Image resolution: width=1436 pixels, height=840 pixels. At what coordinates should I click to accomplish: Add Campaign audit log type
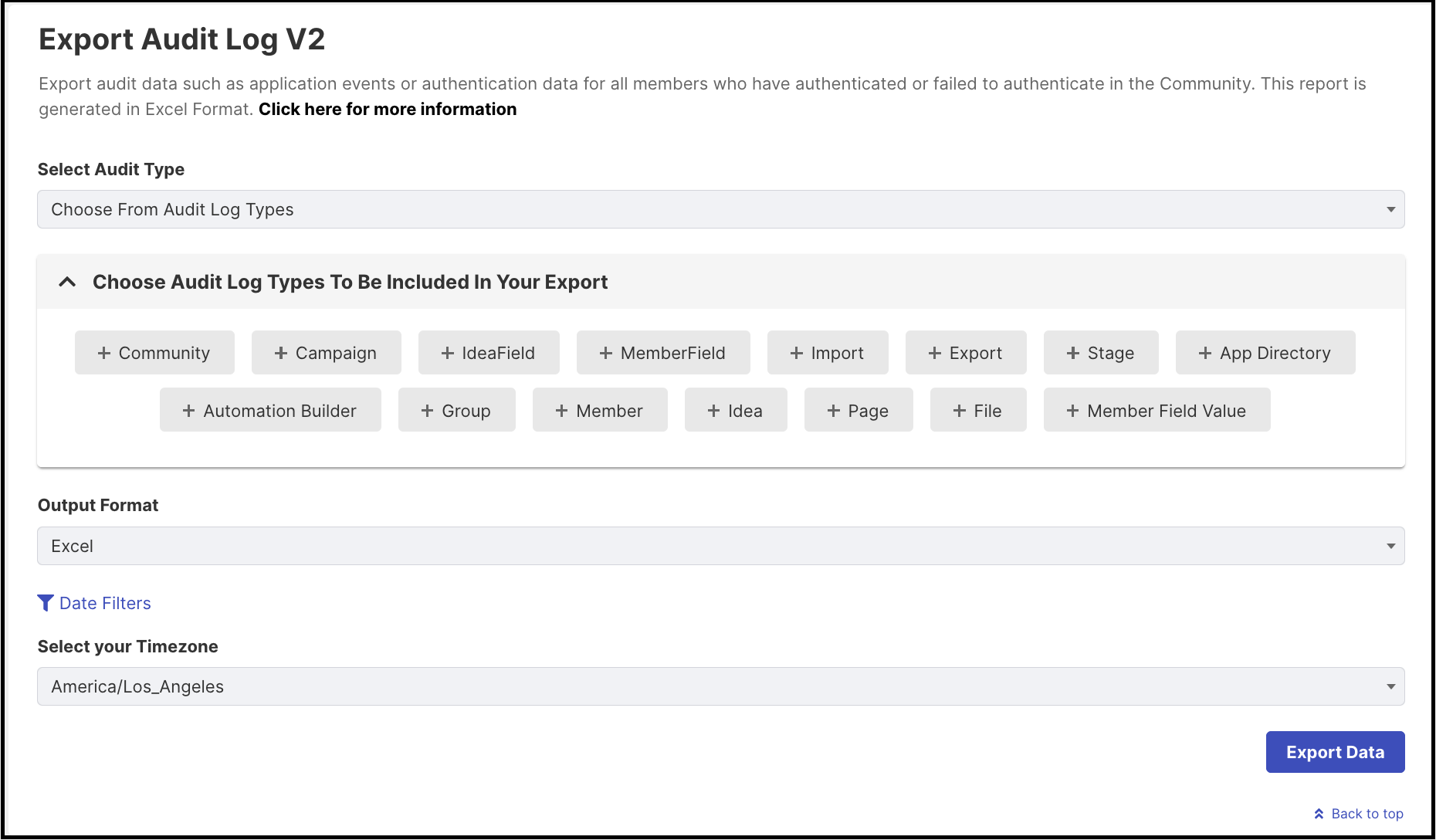(326, 353)
